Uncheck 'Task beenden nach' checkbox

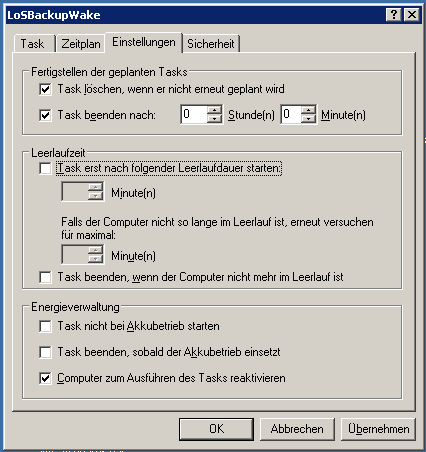coord(45,115)
